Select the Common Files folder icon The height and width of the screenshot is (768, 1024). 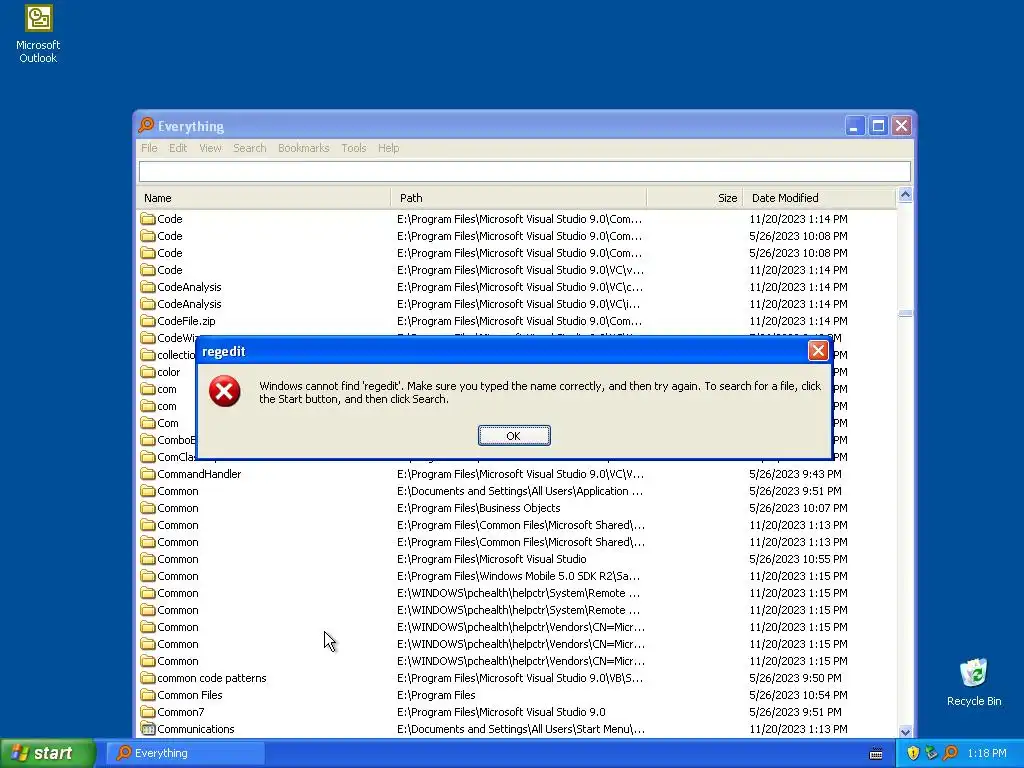[148, 695]
